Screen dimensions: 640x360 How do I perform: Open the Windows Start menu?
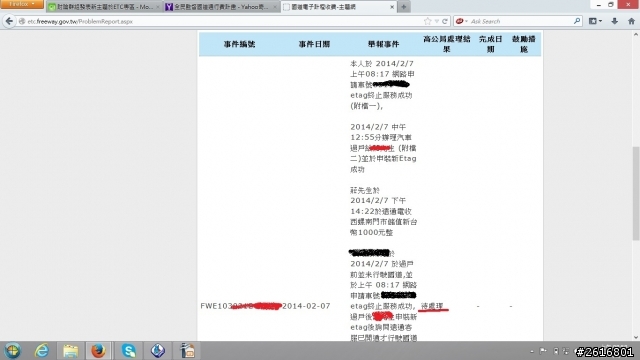tap(12, 351)
